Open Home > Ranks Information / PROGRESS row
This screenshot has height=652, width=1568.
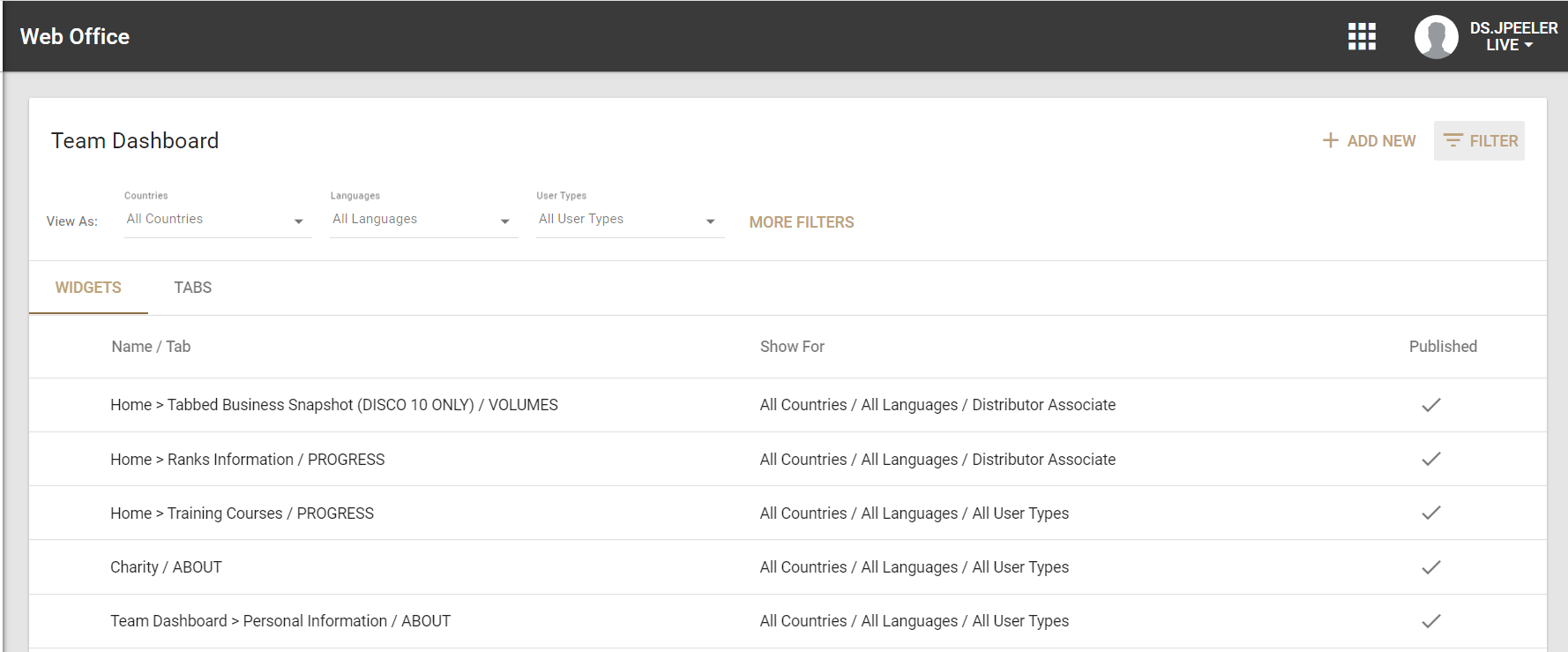[247, 460]
